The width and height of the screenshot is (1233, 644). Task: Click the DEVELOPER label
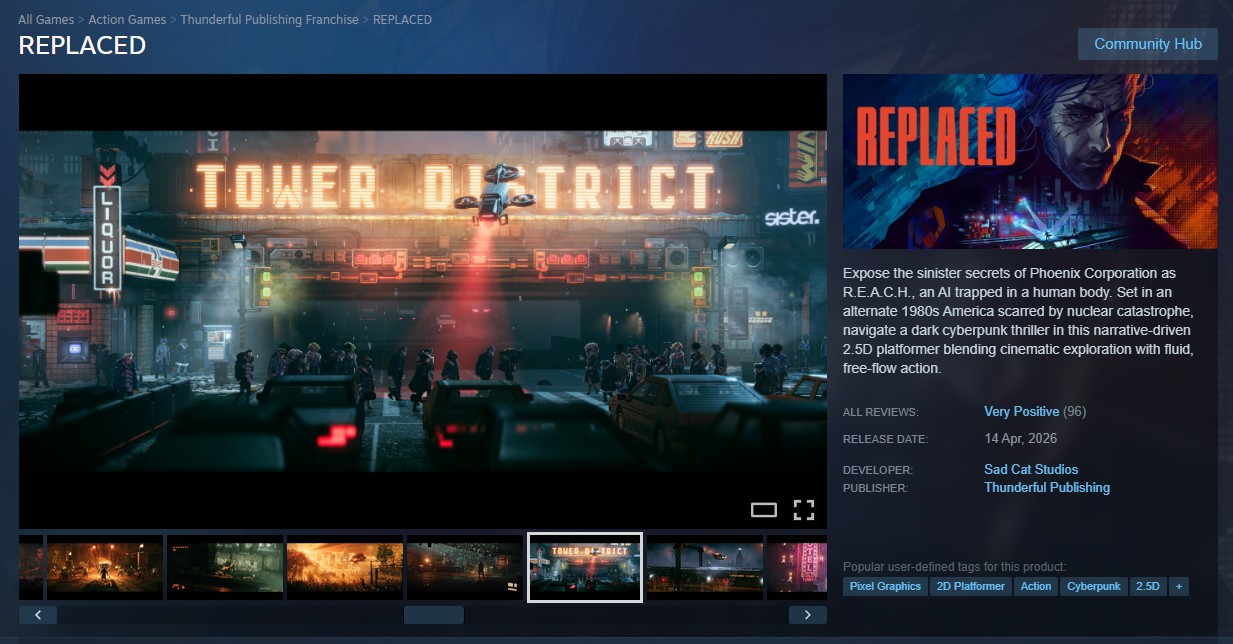[x=878, y=470]
